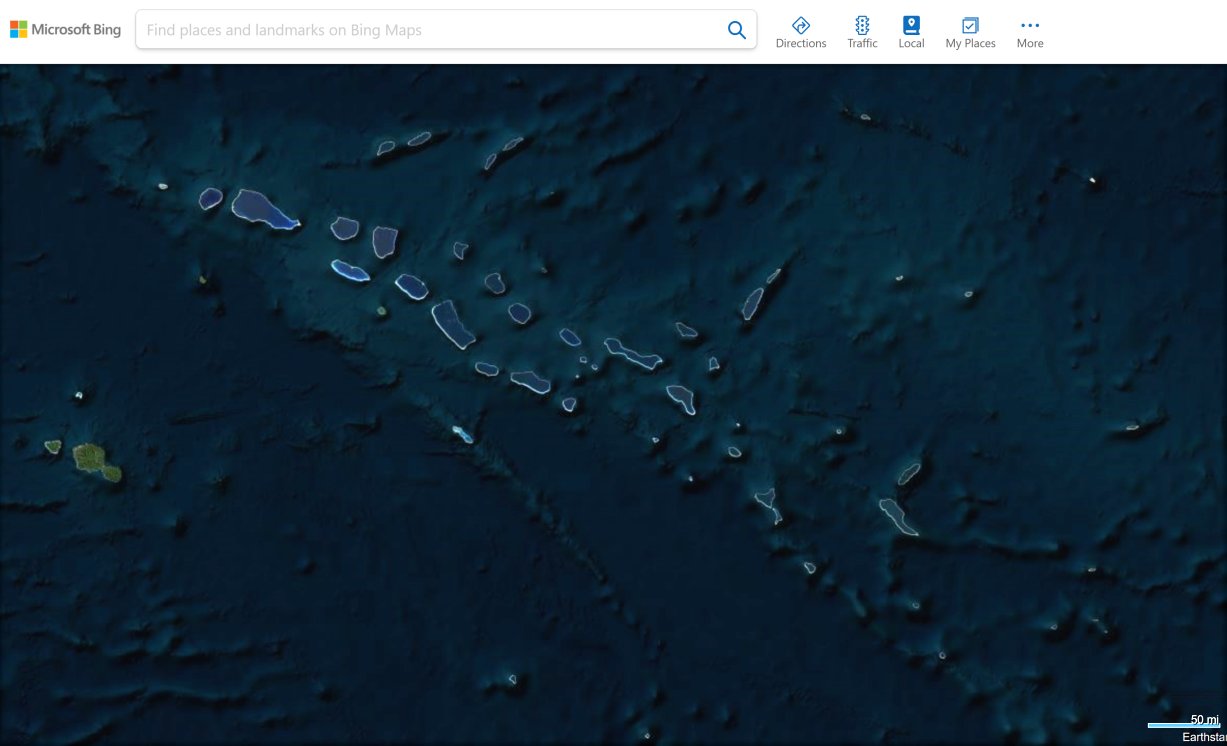
Task: Open the Local book icon
Action: [x=911, y=32]
